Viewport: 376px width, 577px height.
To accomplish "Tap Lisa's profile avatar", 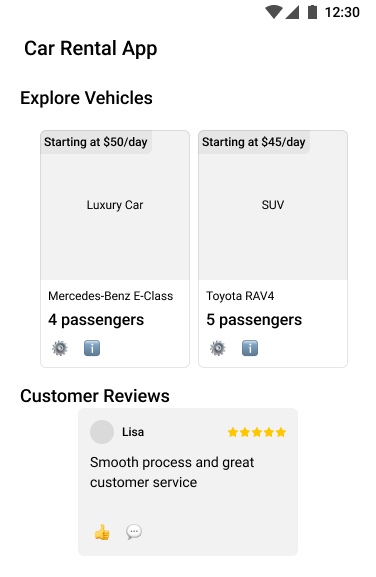I will [x=102, y=432].
